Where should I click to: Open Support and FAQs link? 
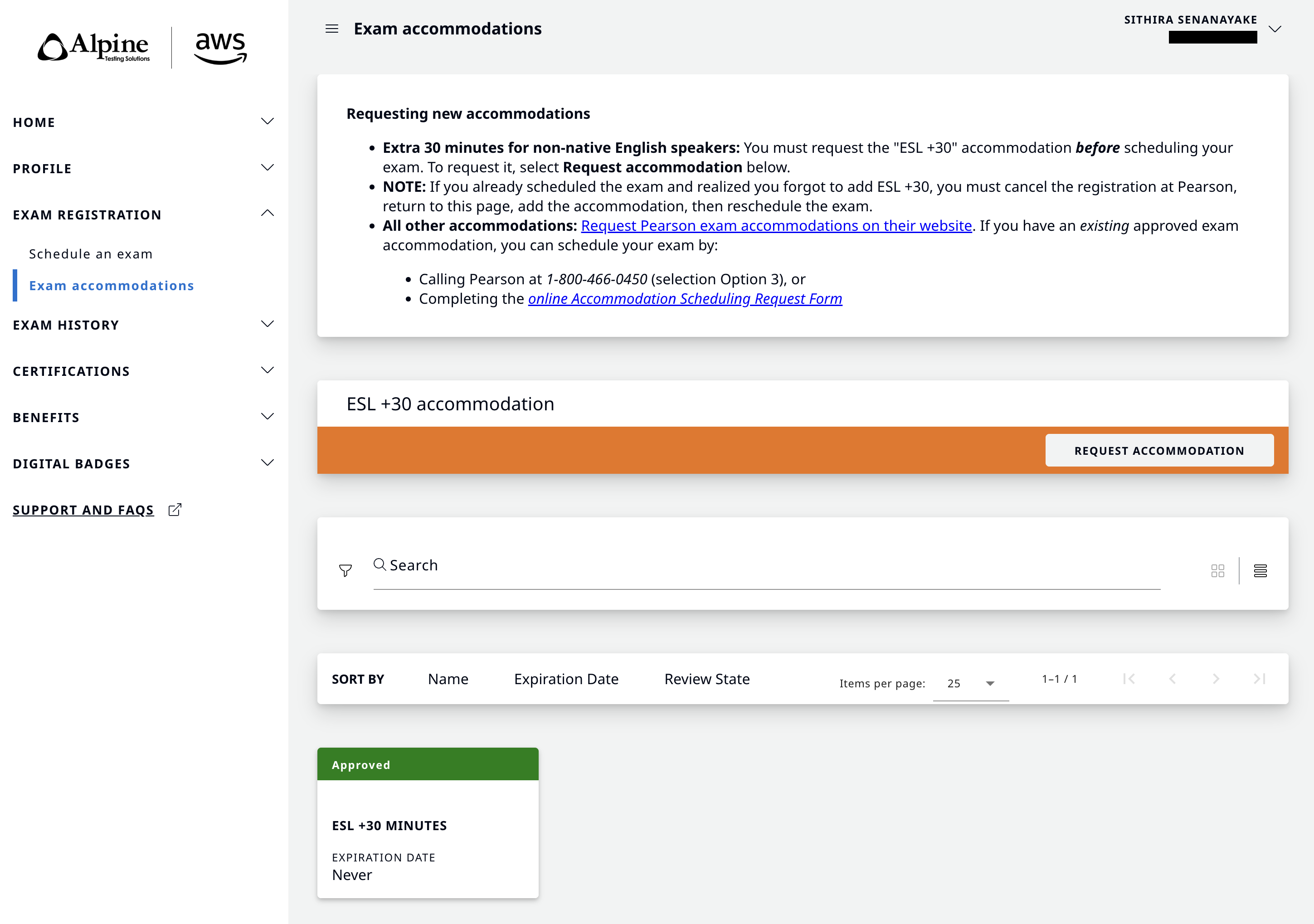pyautogui.click(x=83, y=510)
